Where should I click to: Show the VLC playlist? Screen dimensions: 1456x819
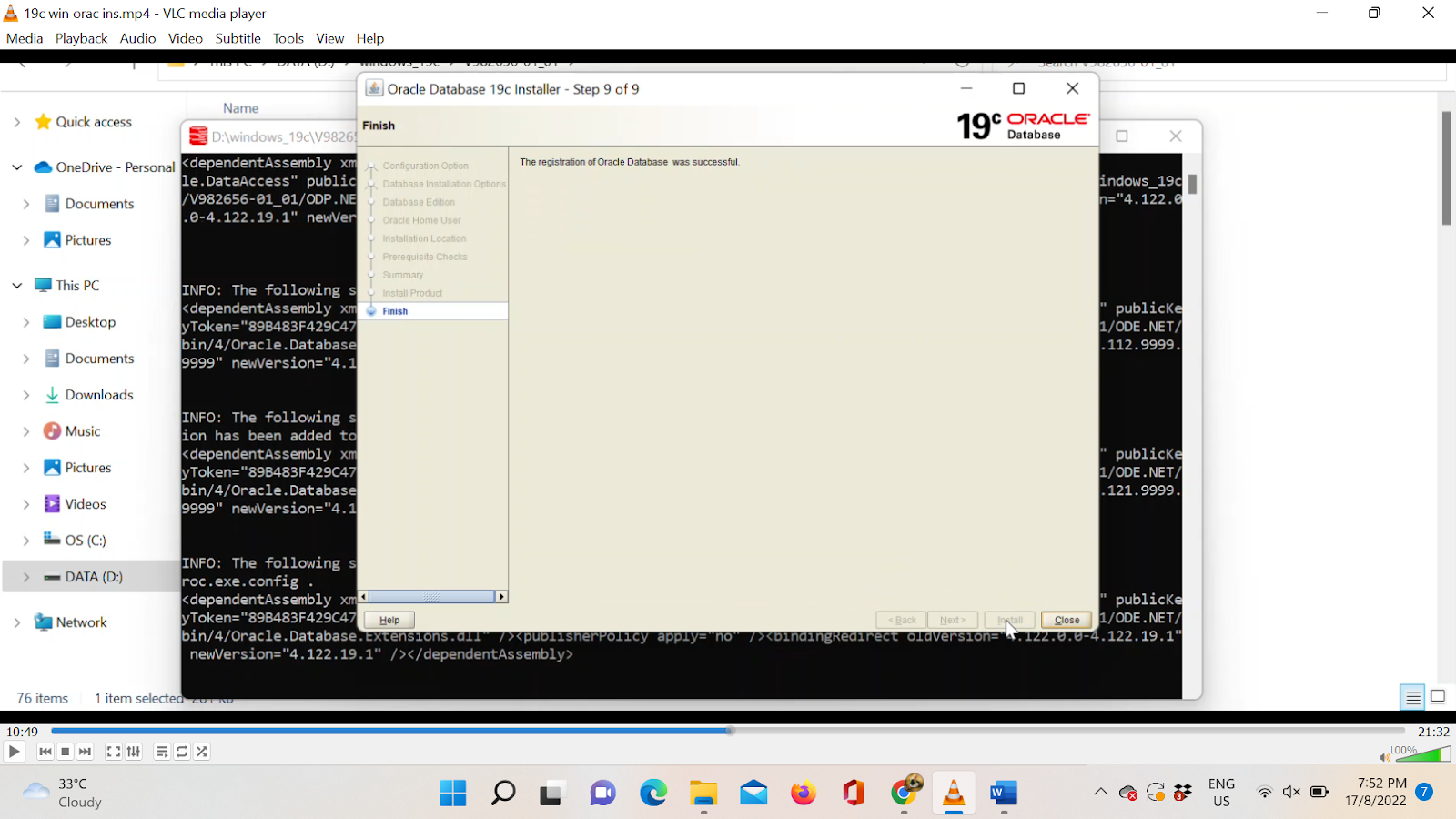[x=162, y=752]
